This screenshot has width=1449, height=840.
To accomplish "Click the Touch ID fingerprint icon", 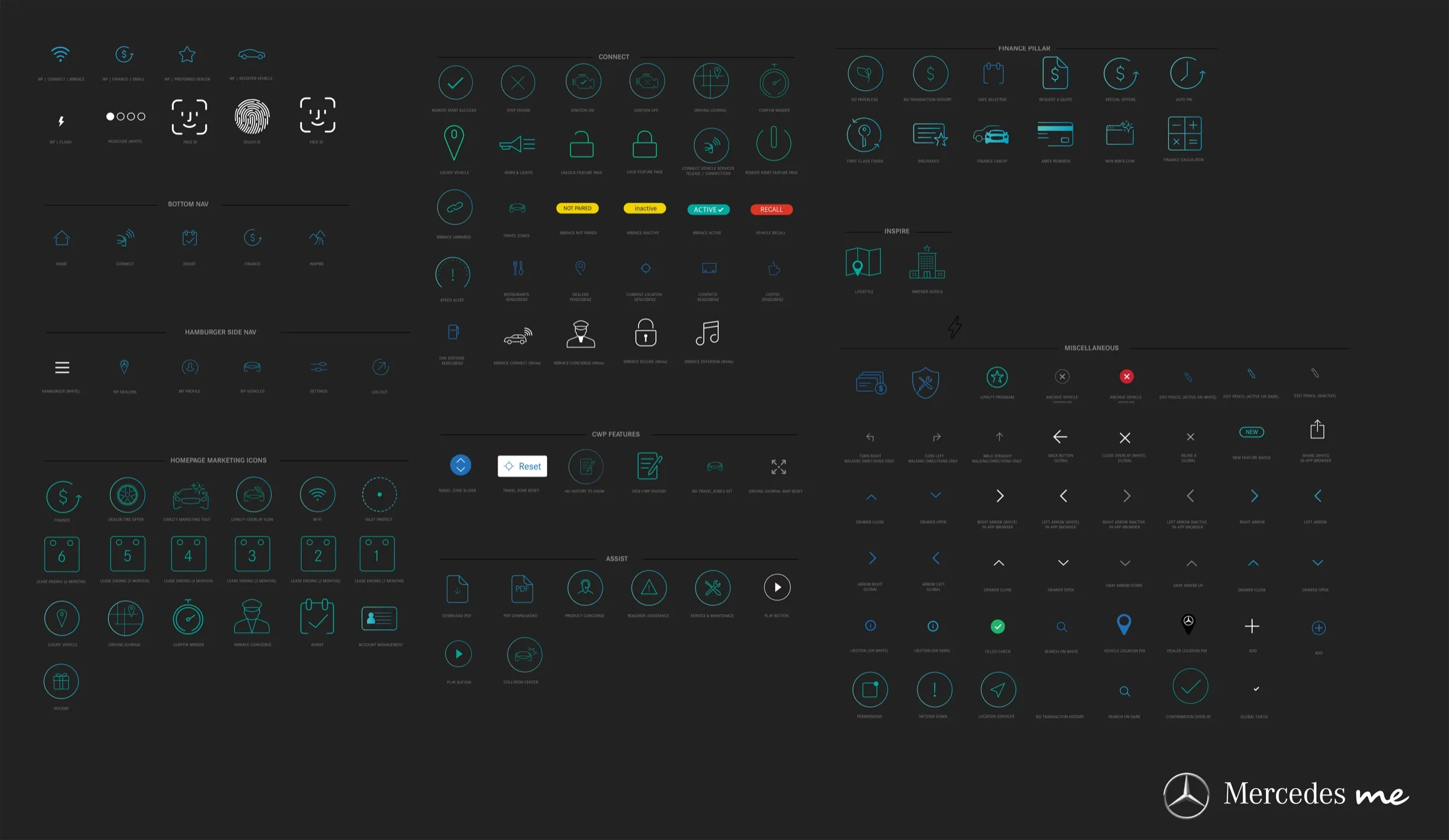I will point(252,116).
